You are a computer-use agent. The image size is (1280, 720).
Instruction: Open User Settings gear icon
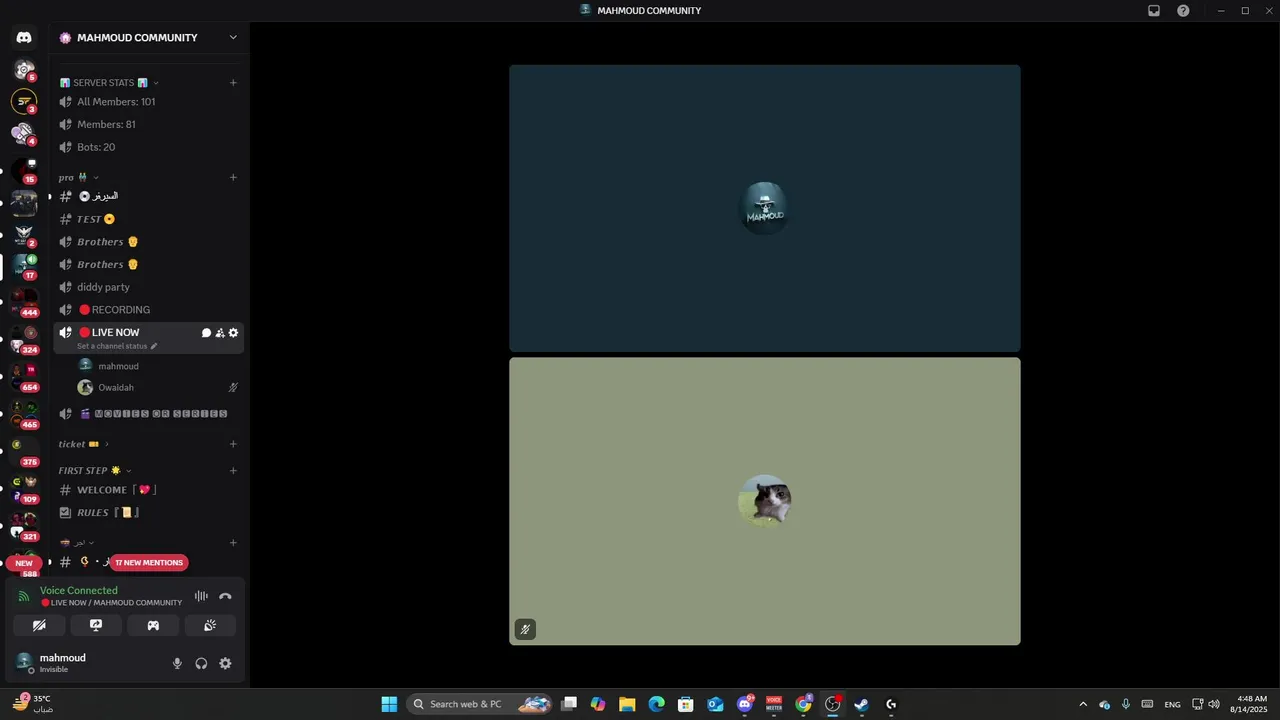(x=225, y=663)
